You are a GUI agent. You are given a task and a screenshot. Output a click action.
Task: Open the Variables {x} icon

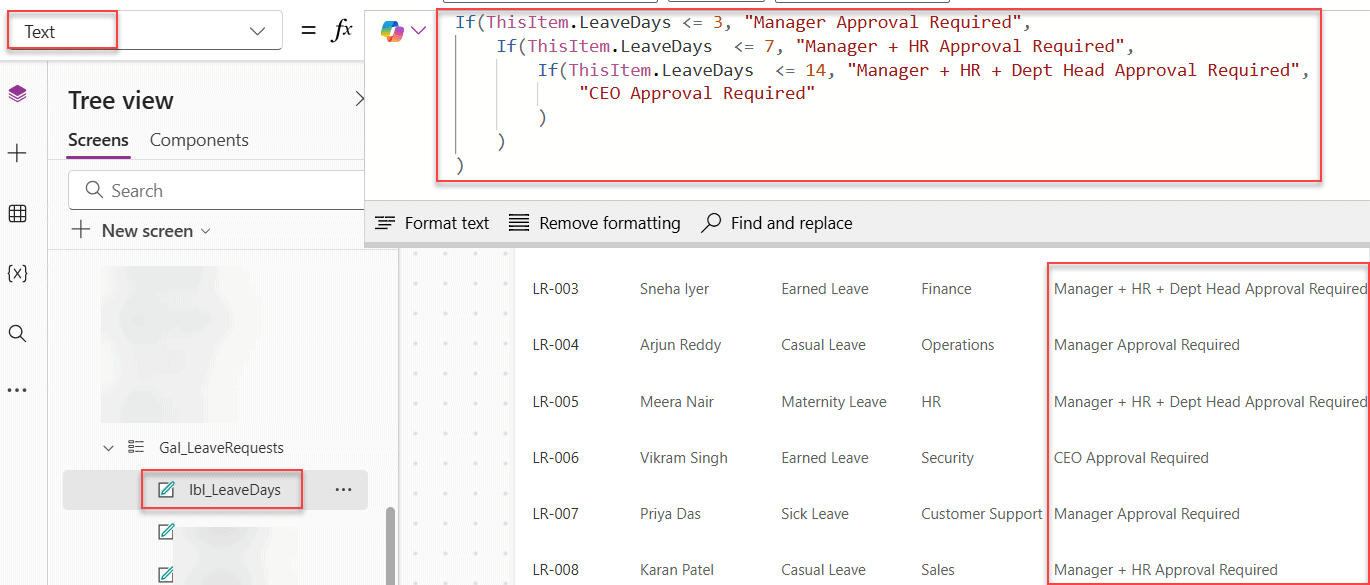17,273
